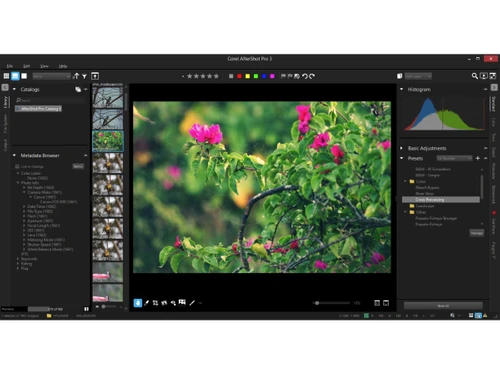The height and width of the screenshot is (375, 500).
Task: Select the blemish remover brush tool
Action: [x=192, y=303]
